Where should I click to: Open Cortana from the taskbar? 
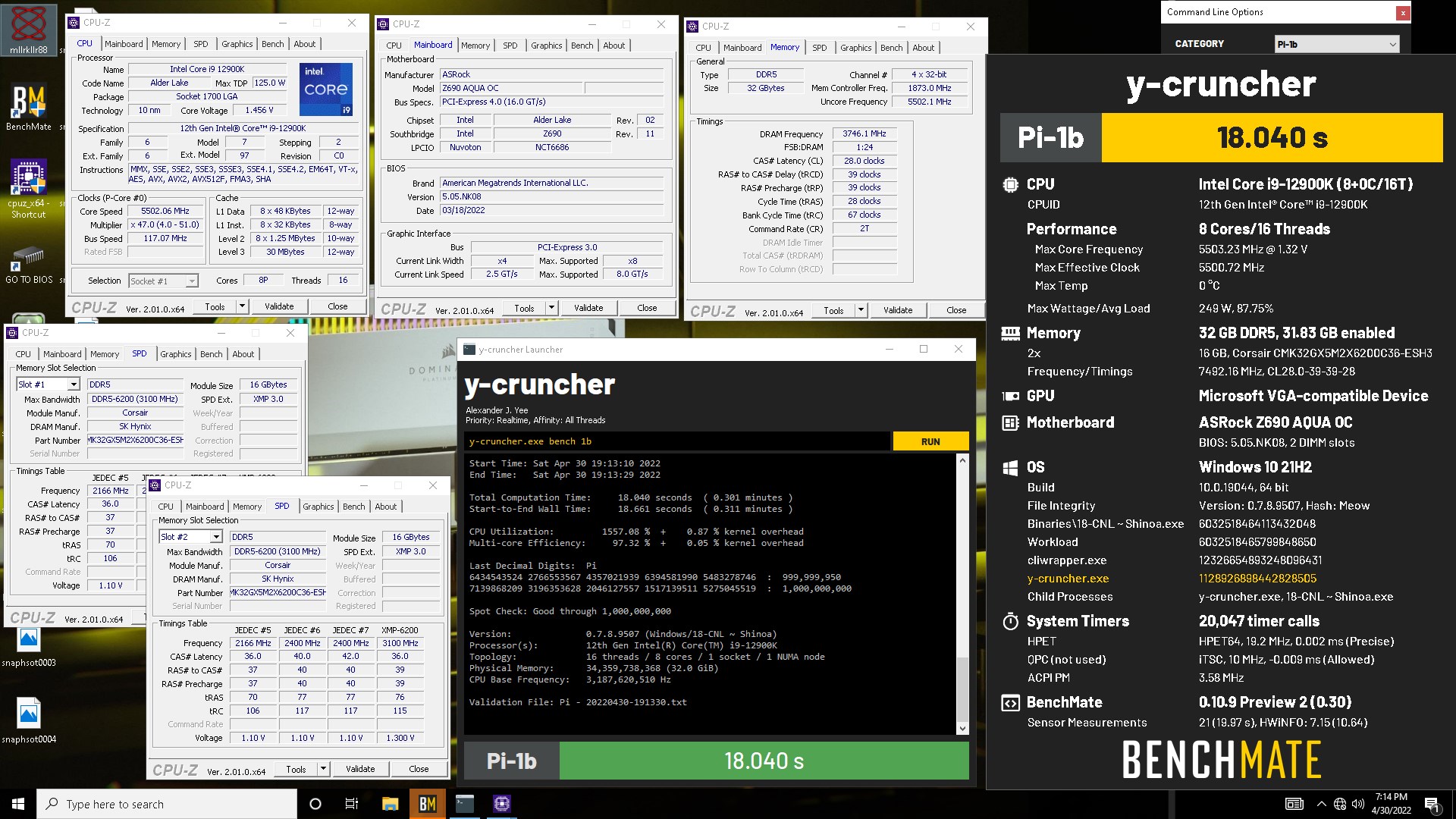(315, 804)
